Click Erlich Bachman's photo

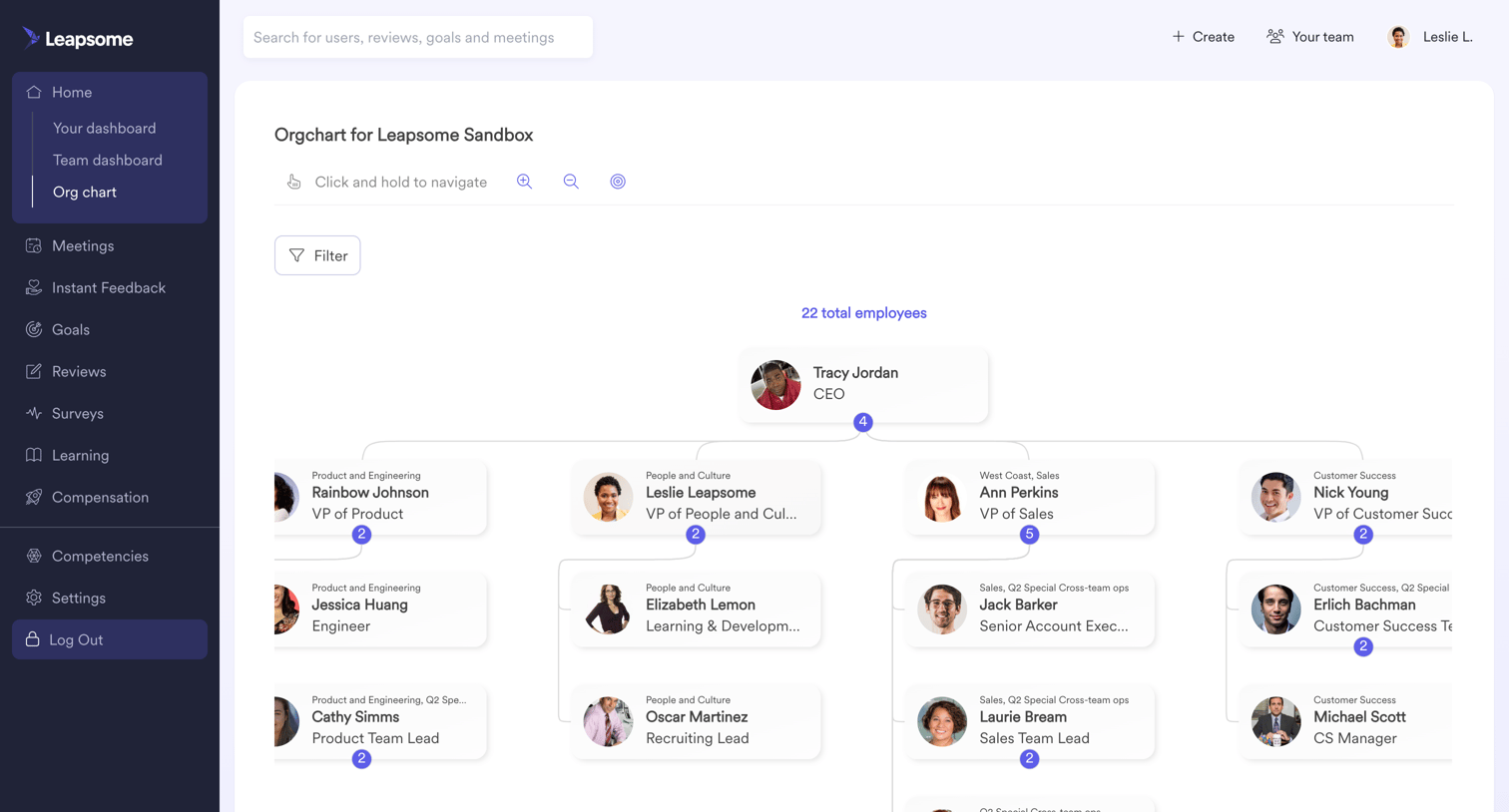coord(1275,609)
